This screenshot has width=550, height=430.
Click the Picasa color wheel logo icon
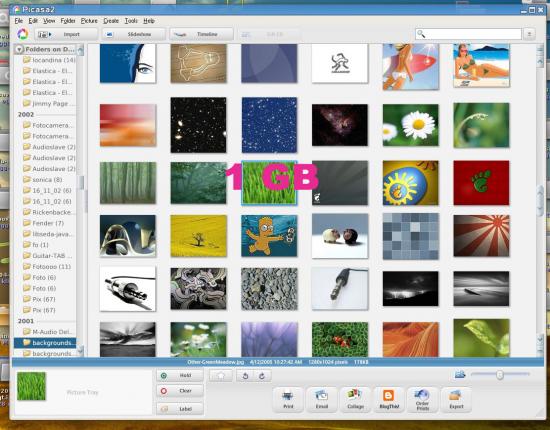(x=22, y=34)
